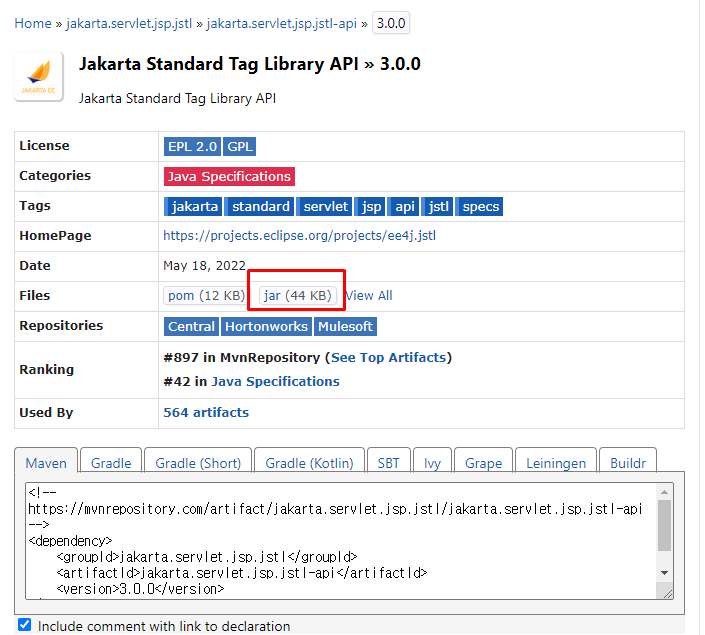Select the servlet tag
Screen dimensions: 705x635
pyautogui.click(x=325, y=206)
